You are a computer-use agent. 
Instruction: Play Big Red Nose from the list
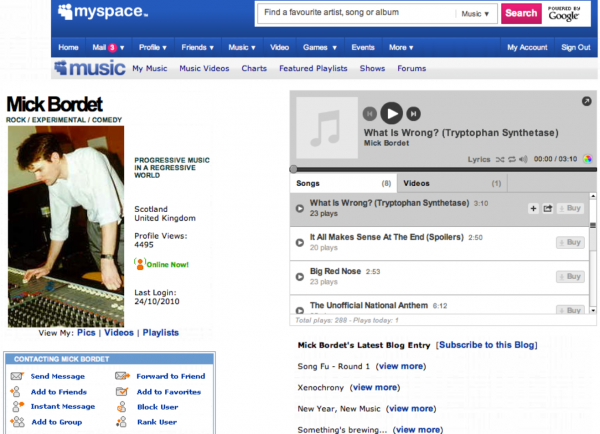300,277
